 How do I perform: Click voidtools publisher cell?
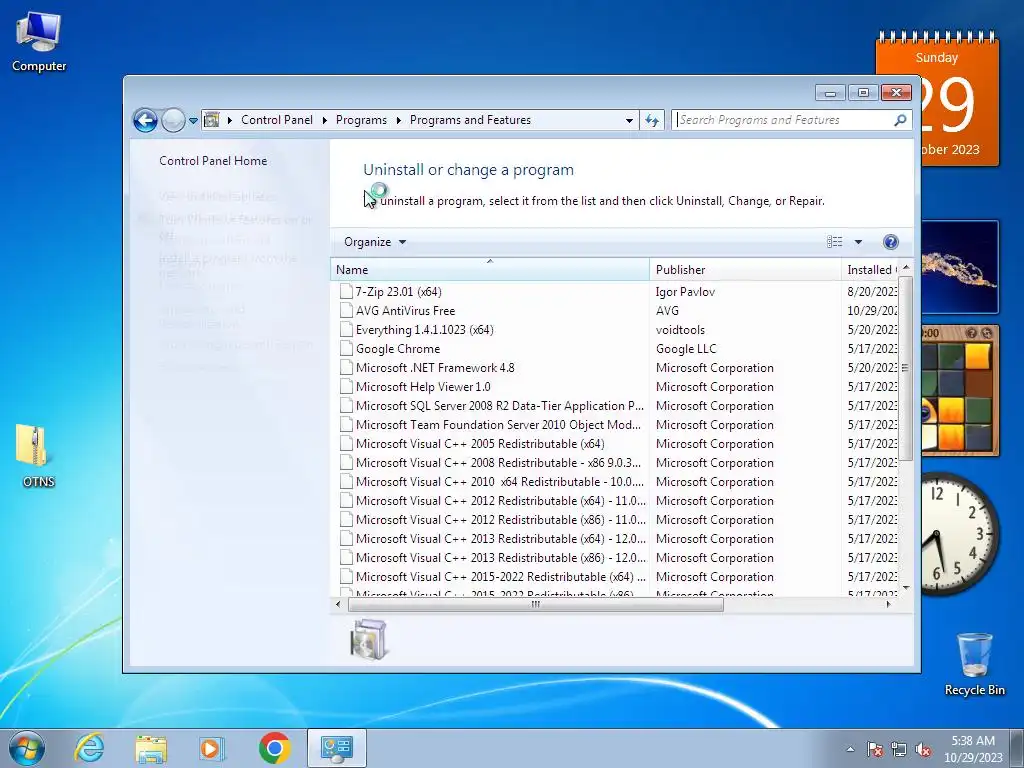680,330
